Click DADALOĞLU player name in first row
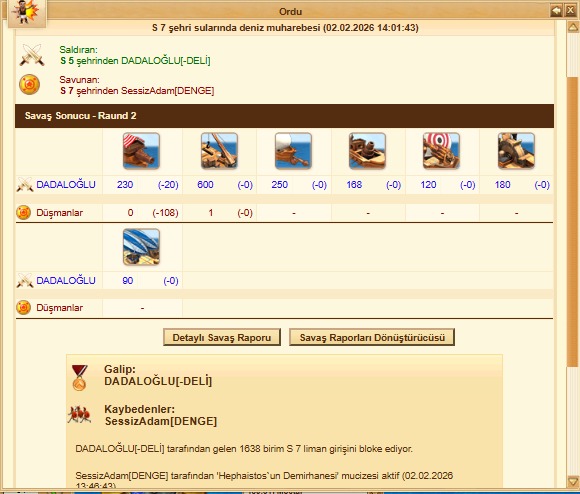 coord(66,185)
